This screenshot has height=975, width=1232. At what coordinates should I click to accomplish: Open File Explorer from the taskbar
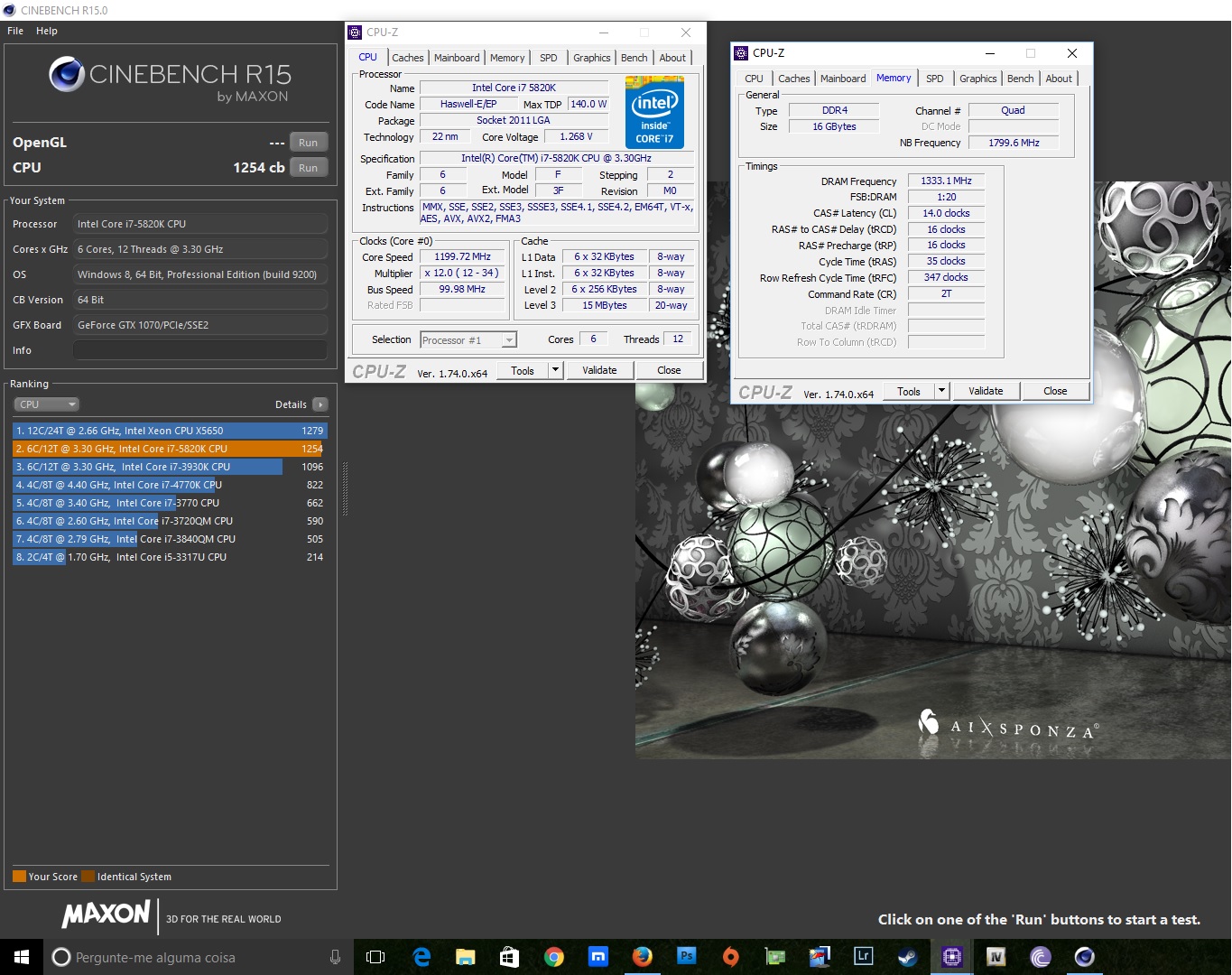(x=466, y=957)
